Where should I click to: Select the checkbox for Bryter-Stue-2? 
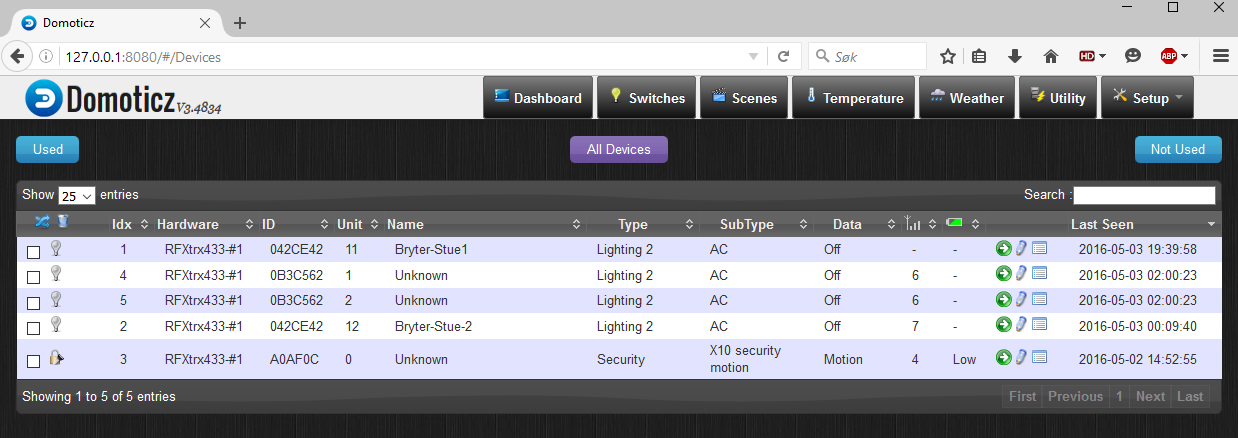33,328
